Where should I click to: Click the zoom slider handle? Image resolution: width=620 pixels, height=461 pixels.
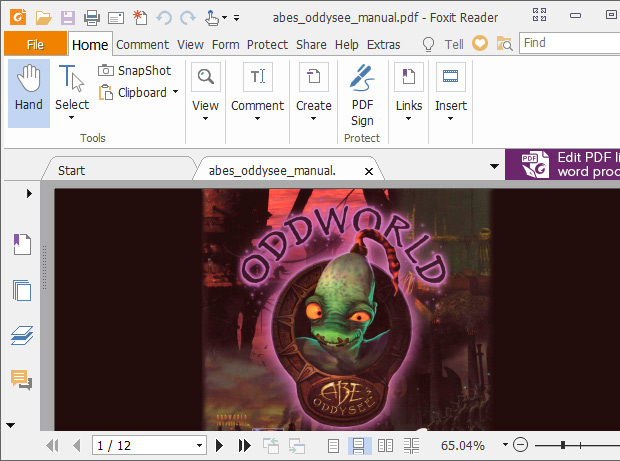563,445
